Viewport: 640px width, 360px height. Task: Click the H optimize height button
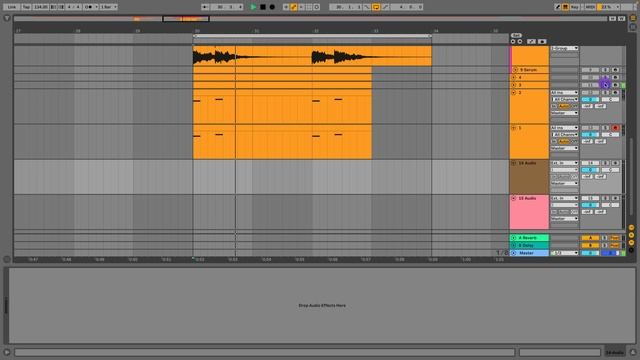[612, 18]
